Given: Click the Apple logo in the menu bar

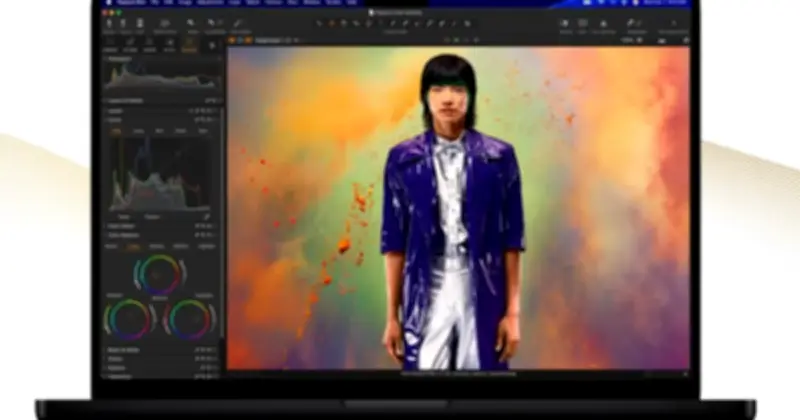Looking at the screenshot, I should (108, 3).
